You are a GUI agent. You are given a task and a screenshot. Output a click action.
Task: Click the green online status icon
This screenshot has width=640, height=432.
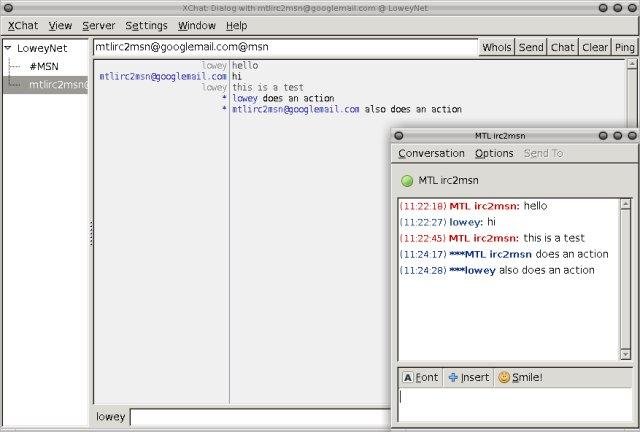coord(407,180)
